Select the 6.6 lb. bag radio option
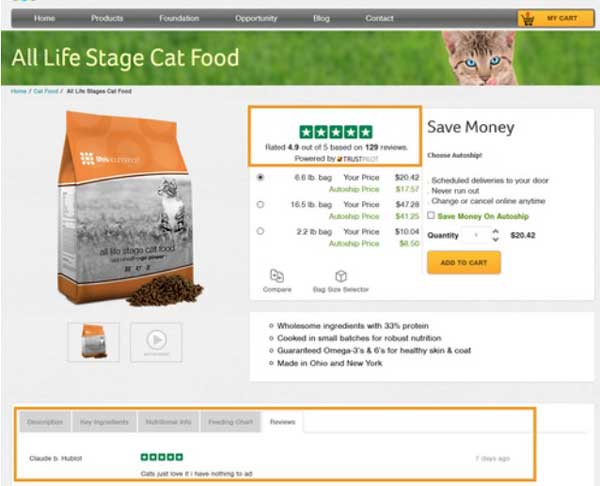This screenshot has width=600, height=486. [261, 177]
